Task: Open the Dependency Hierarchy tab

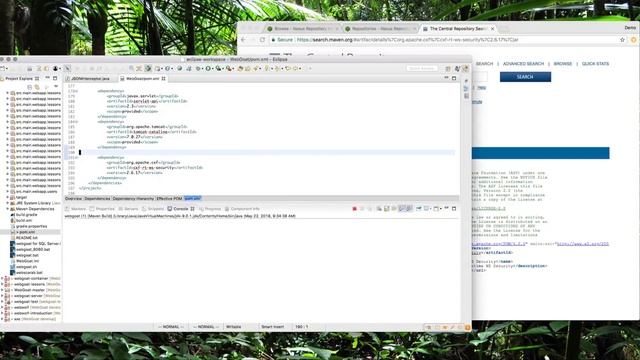Action: [x=133, y=198]
